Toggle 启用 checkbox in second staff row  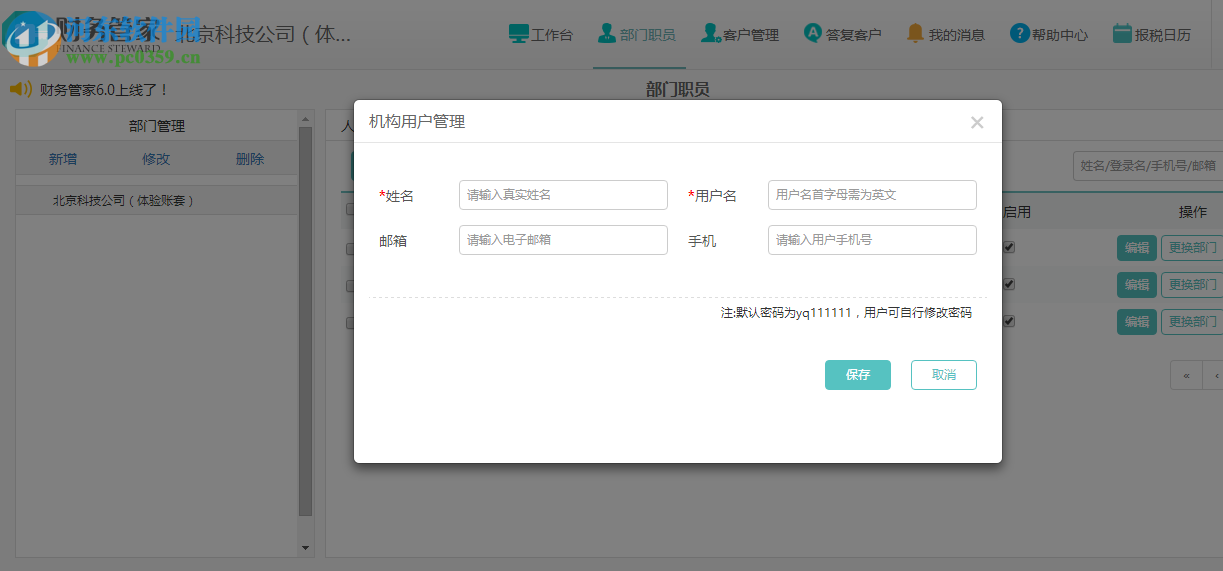tap(1009, 285)
